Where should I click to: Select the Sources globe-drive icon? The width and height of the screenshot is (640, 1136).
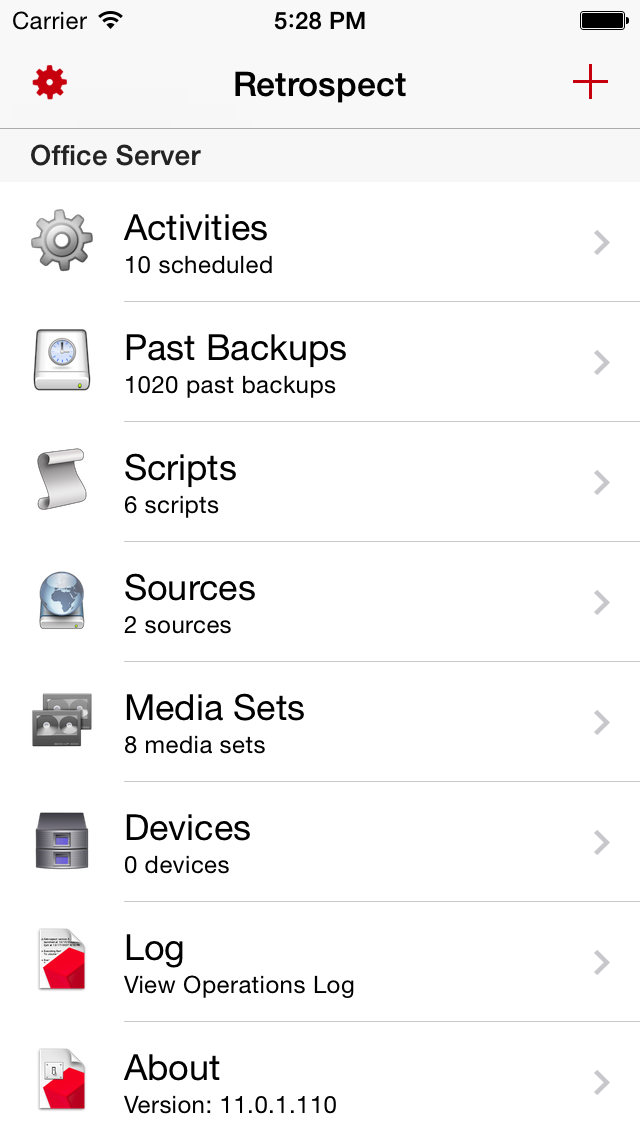(x=62, y=601)
